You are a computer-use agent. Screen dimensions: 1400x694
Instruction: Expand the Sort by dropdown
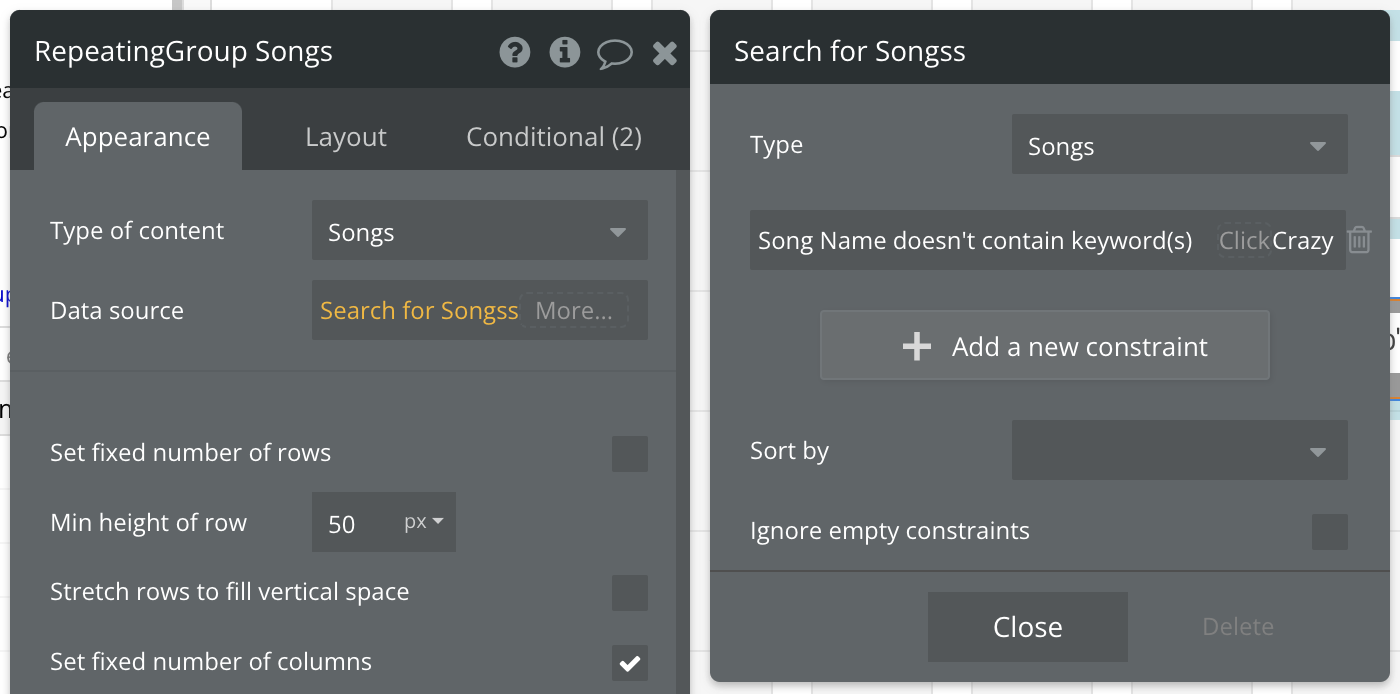pos(1179,451)
